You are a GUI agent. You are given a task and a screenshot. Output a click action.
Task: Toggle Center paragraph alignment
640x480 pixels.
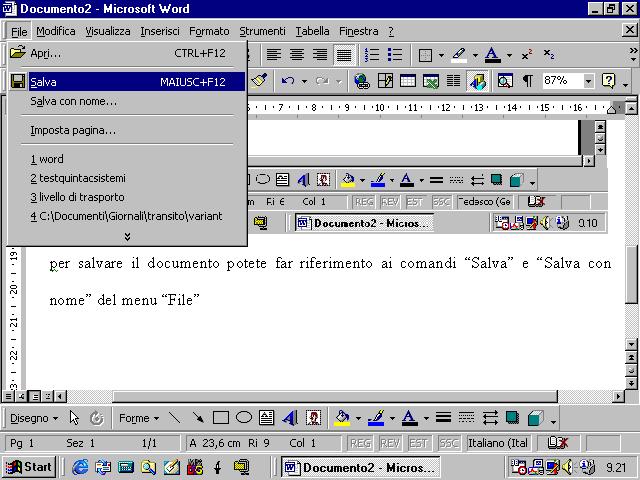297,55
